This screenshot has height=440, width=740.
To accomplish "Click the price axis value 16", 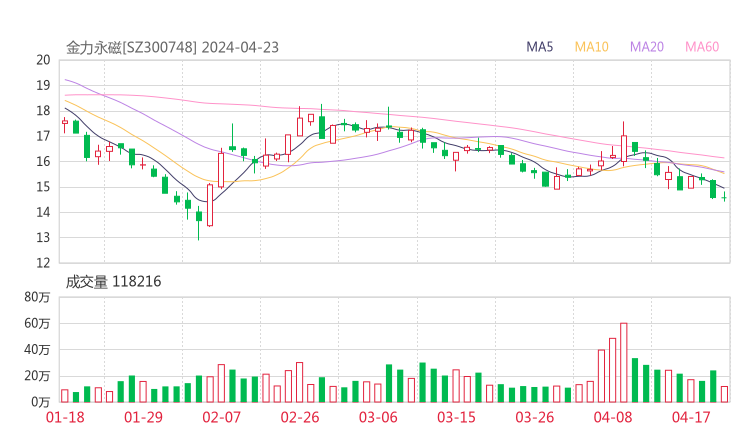I will pyautogui.click(x=43, y=161).
